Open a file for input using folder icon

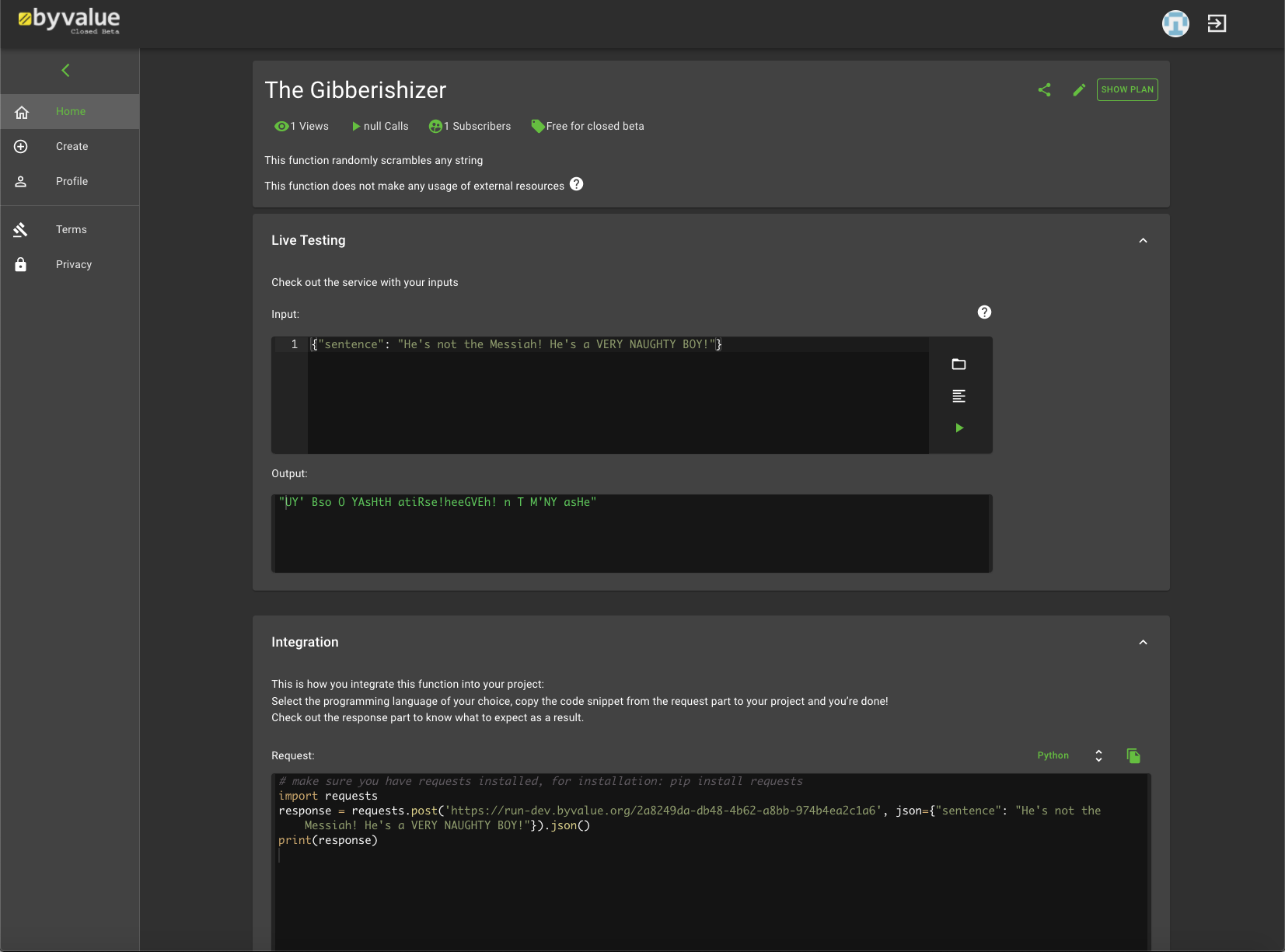pos(959,364)
